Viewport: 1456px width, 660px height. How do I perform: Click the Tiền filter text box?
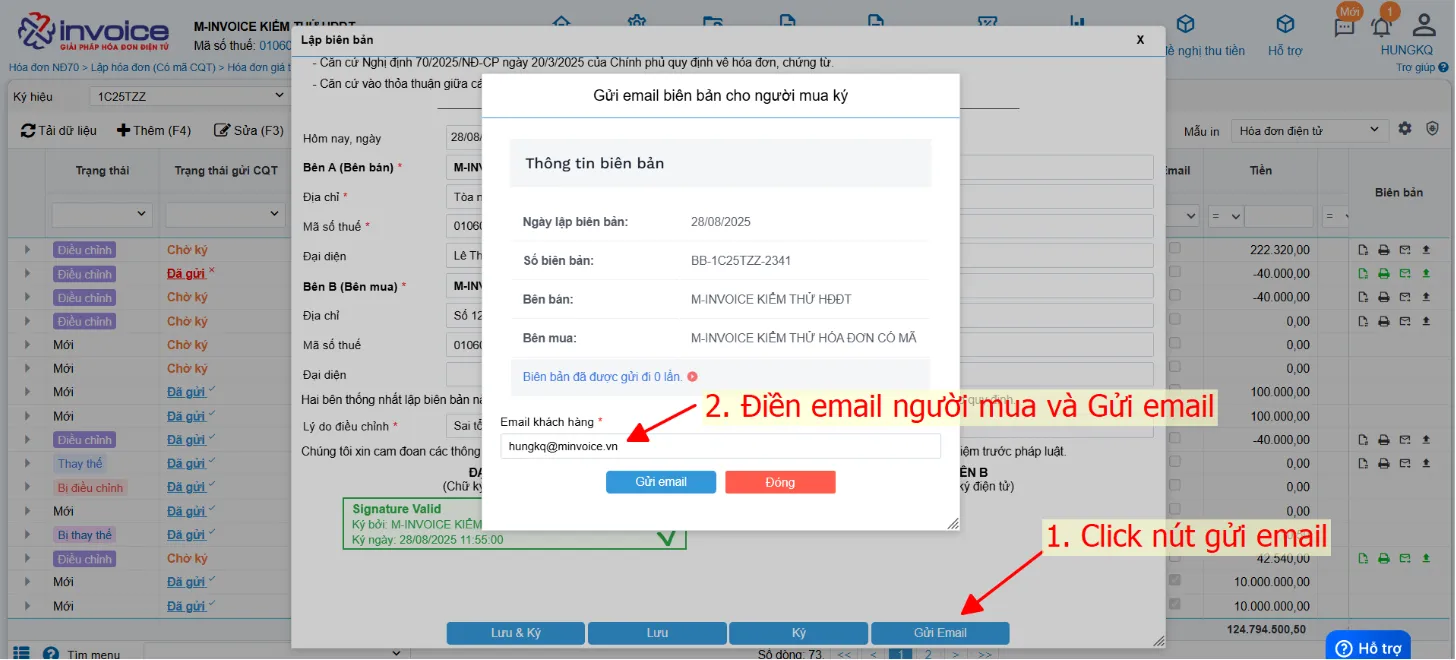point(1279,216)
